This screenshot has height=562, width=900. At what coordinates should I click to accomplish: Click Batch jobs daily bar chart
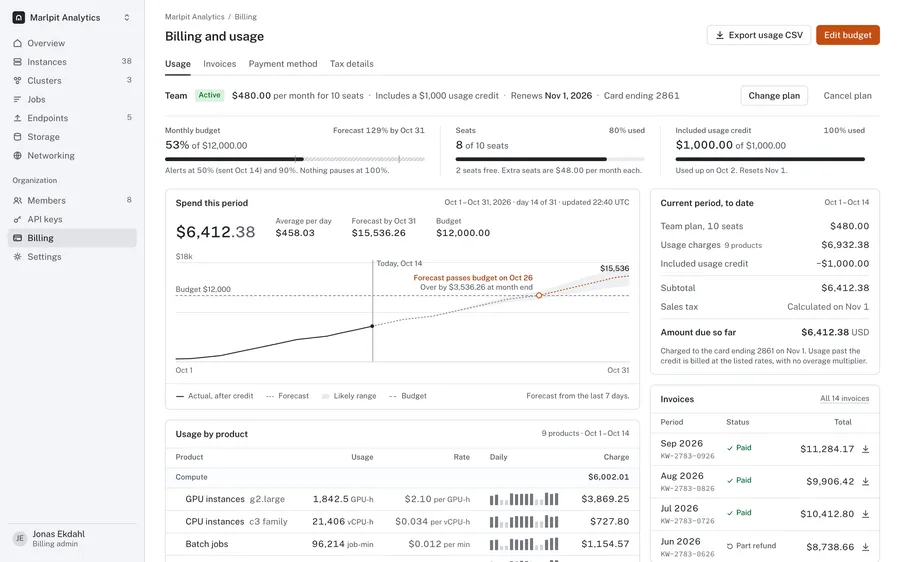[x=523, y=544]
